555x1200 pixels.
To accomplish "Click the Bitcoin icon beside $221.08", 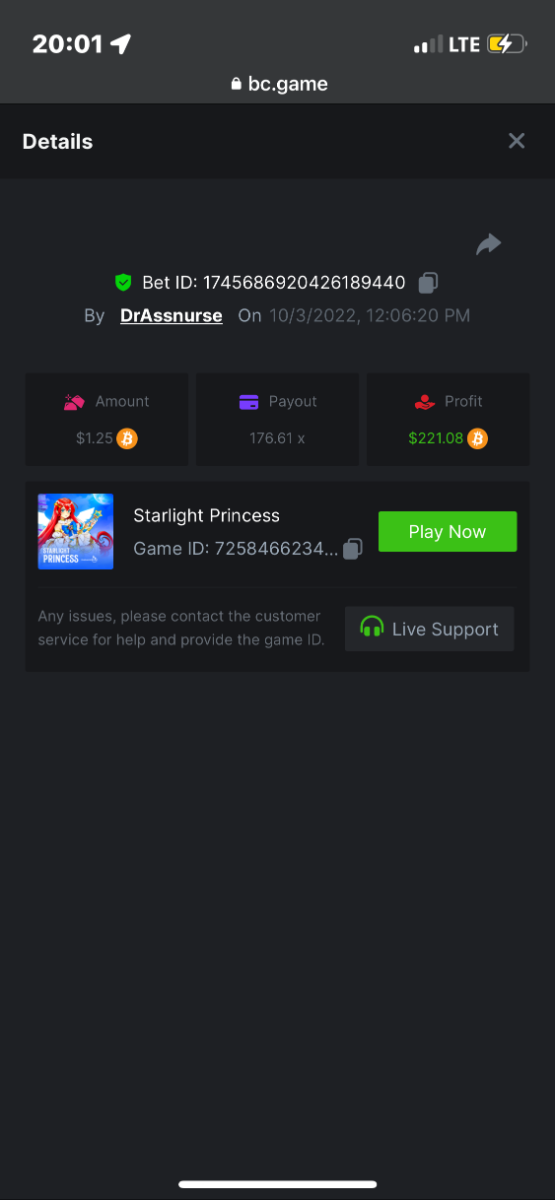I will [478, 438].
